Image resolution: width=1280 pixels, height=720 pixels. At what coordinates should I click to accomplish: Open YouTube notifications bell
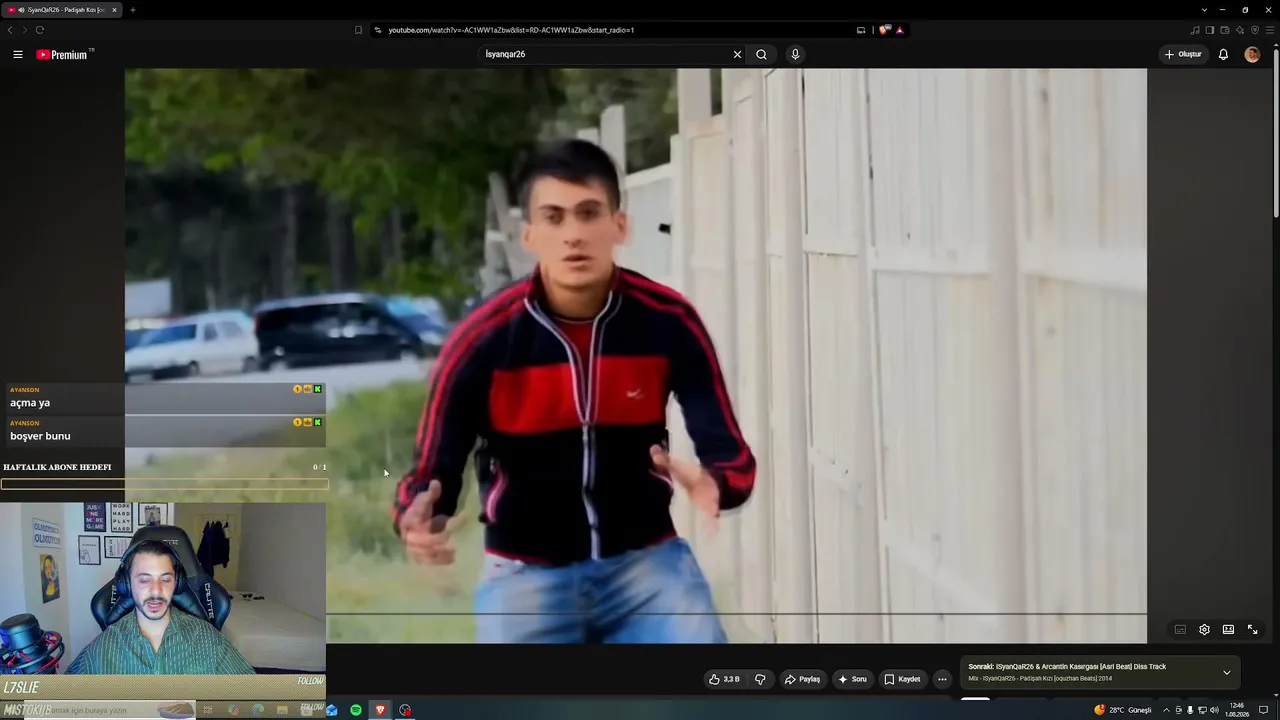pyautogui.click(x=1223, y=55)
